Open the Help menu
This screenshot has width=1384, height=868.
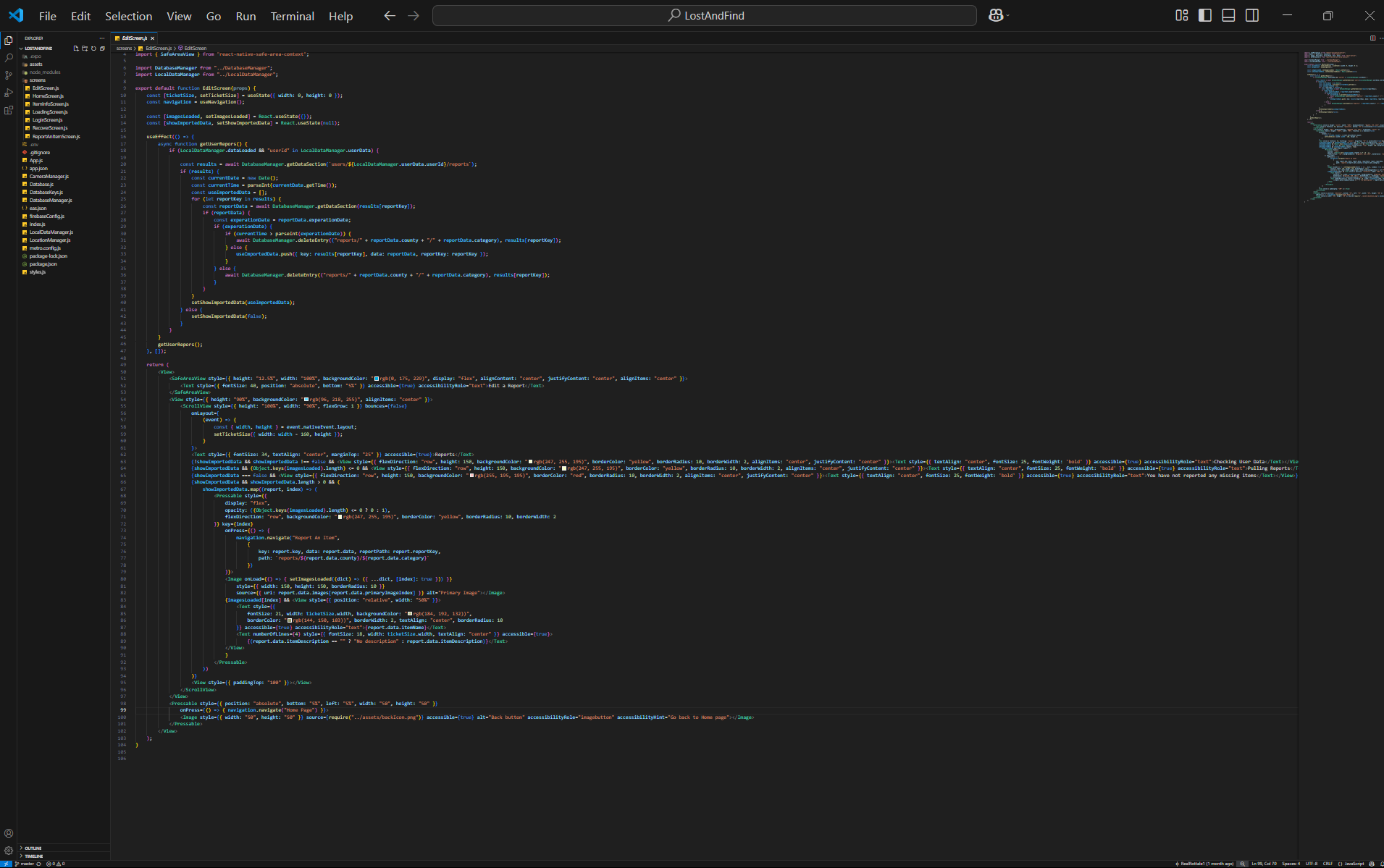tap(341, 16)
